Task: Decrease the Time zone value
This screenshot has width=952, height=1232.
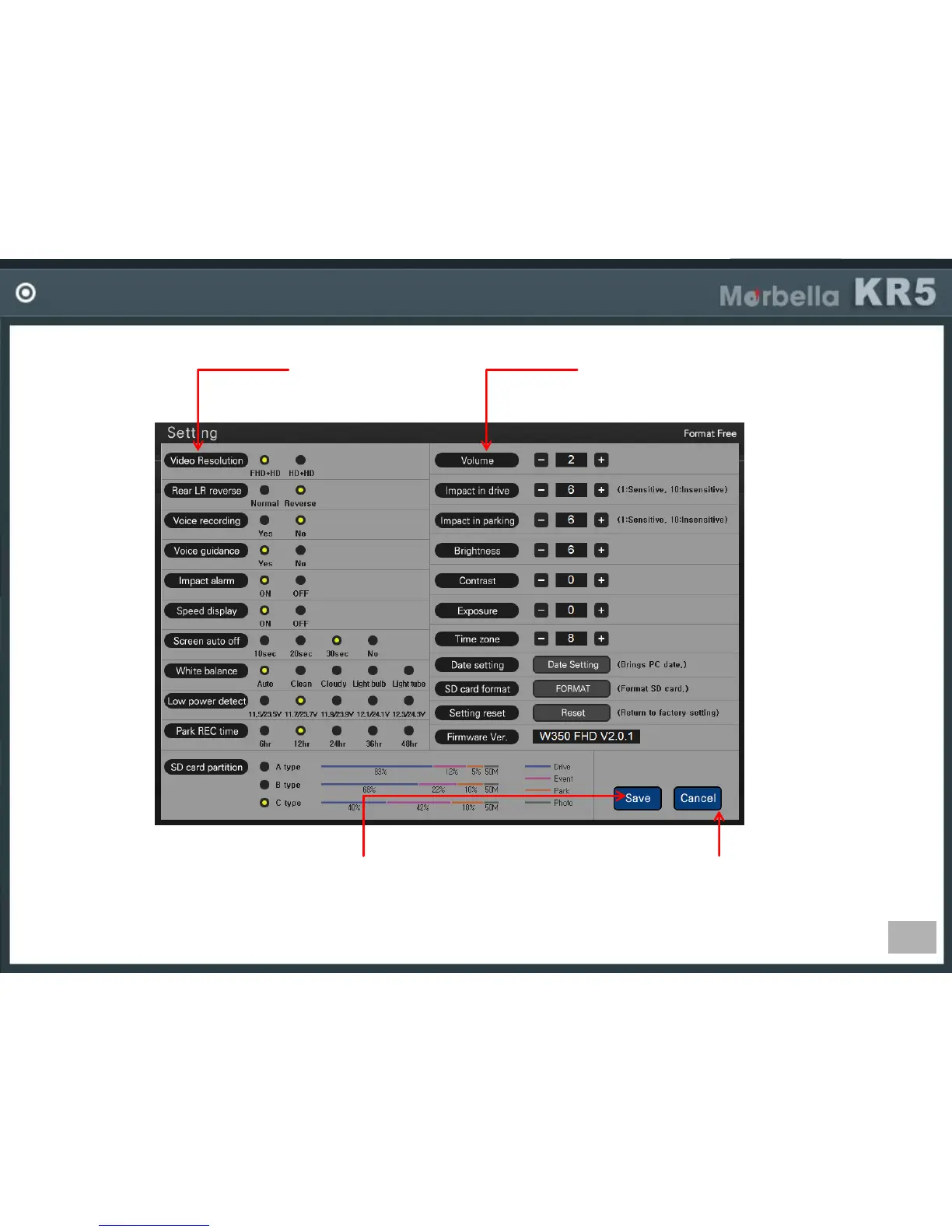Action: tap(541, 639)
